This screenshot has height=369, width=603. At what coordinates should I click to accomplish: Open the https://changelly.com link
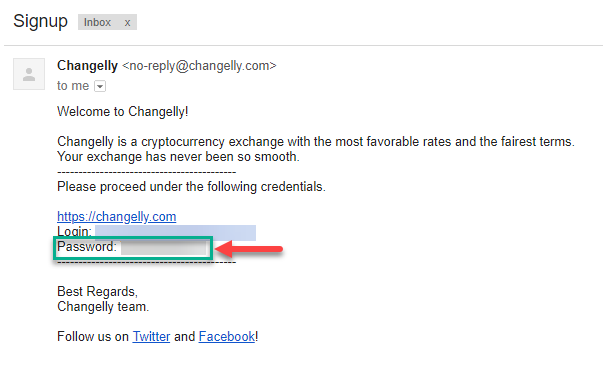(117, 217)
